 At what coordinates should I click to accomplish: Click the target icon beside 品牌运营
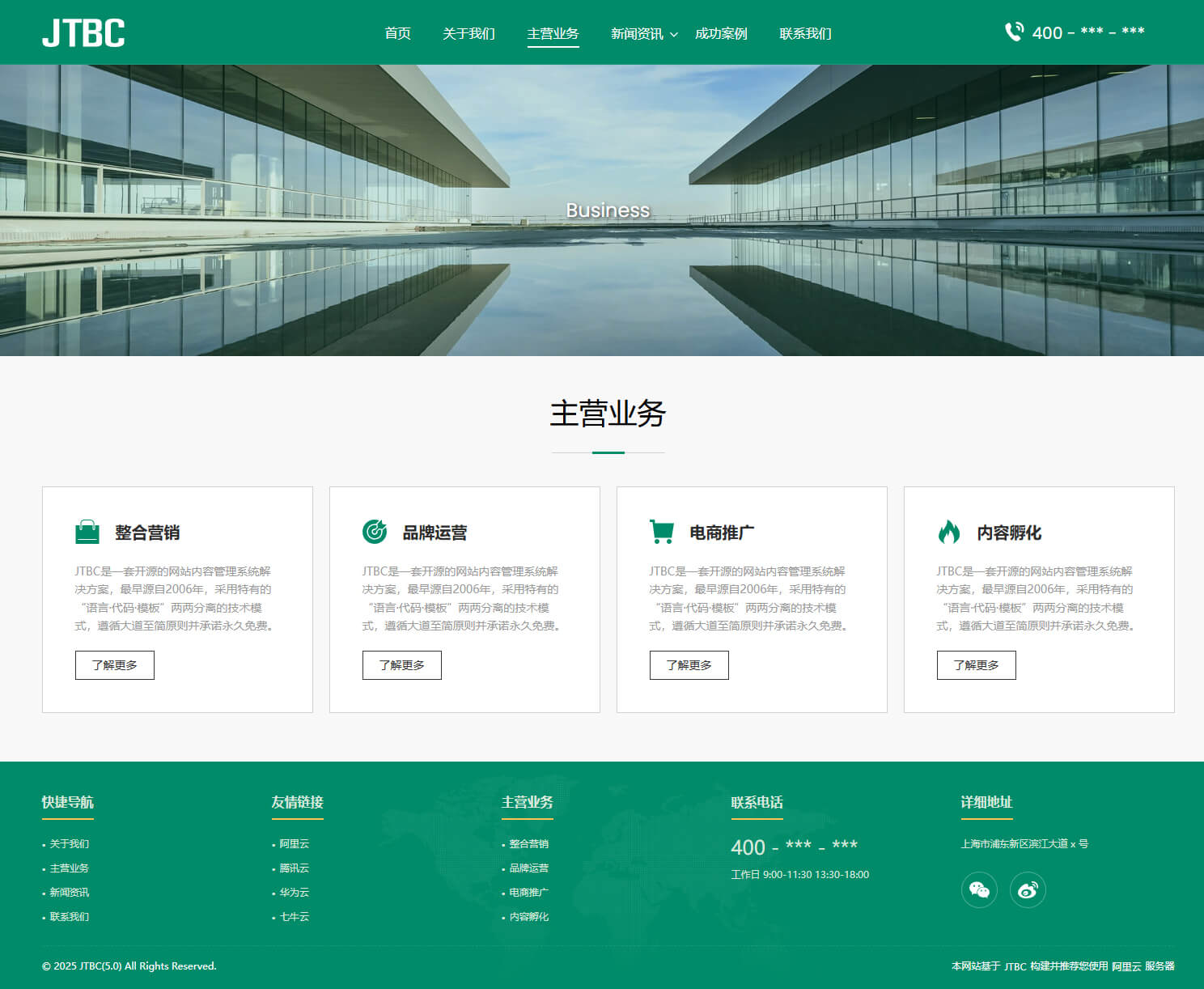click(375, 532)
